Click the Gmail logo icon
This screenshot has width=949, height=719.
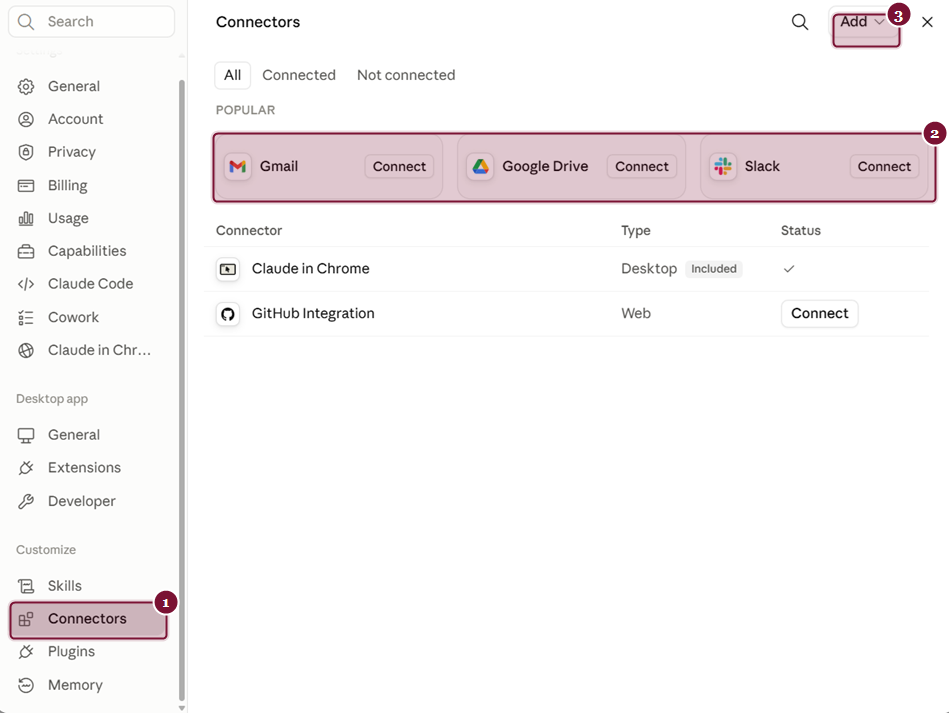click(238, 166)
